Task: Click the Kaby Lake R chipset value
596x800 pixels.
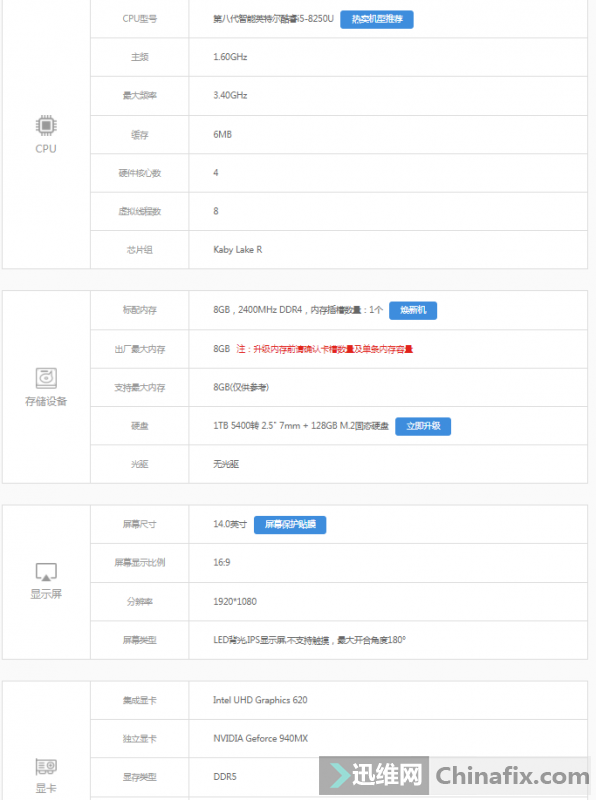Action: [238, 249]
